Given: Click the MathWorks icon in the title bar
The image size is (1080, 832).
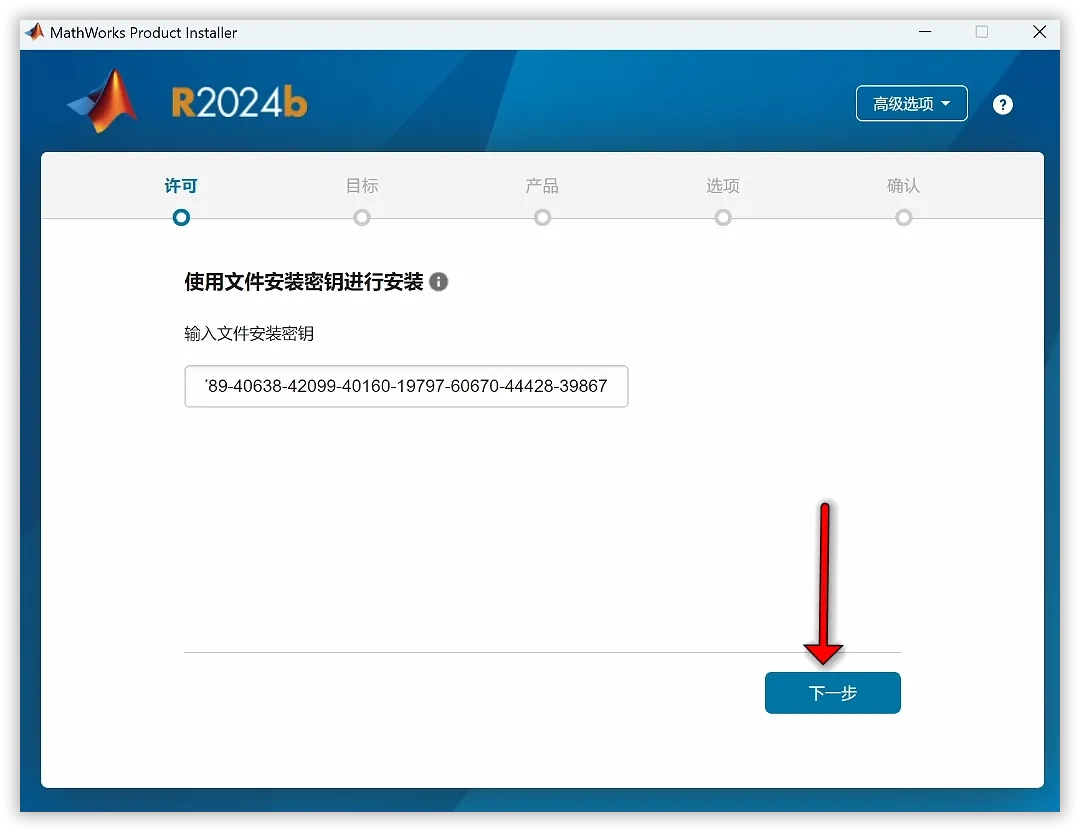Looking at the screenshot, I should 34,32.
